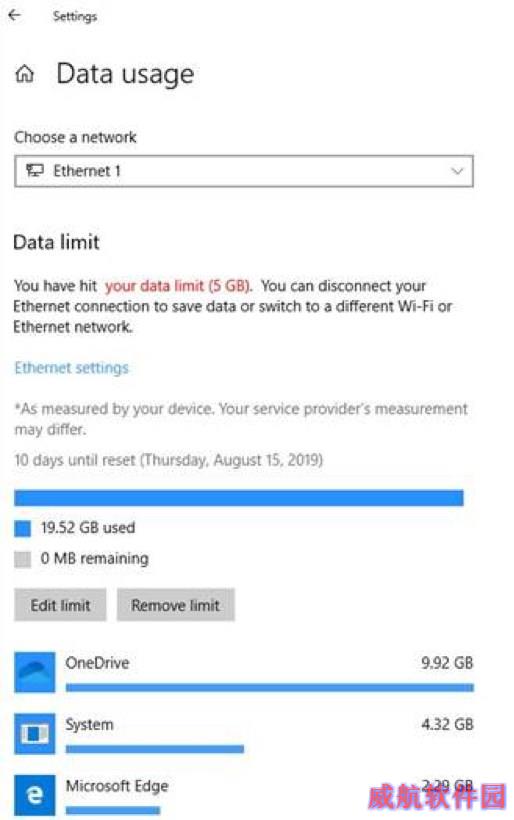Open the Choose a network dropdown
The image size is (514, 820).
point(244,171)
